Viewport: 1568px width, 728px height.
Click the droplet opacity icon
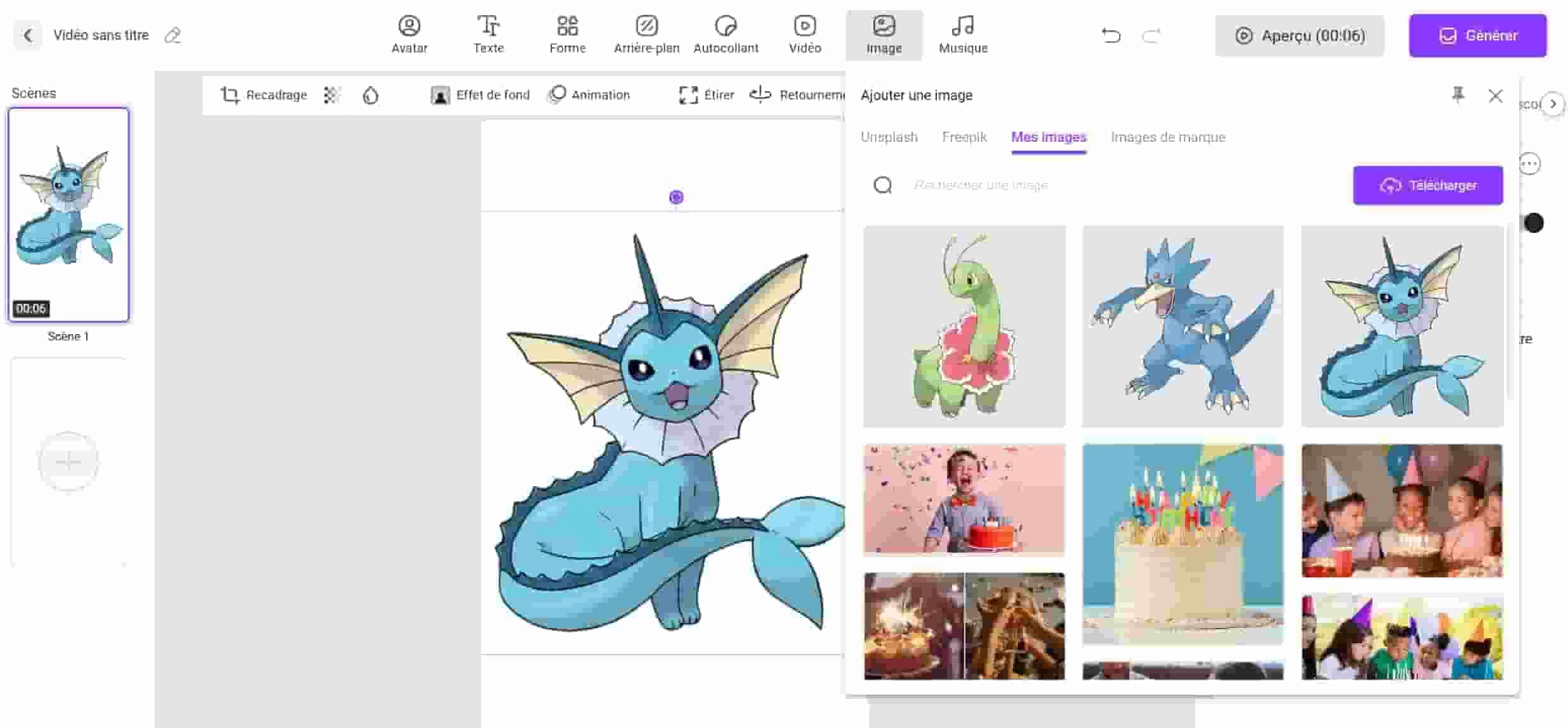370,95
